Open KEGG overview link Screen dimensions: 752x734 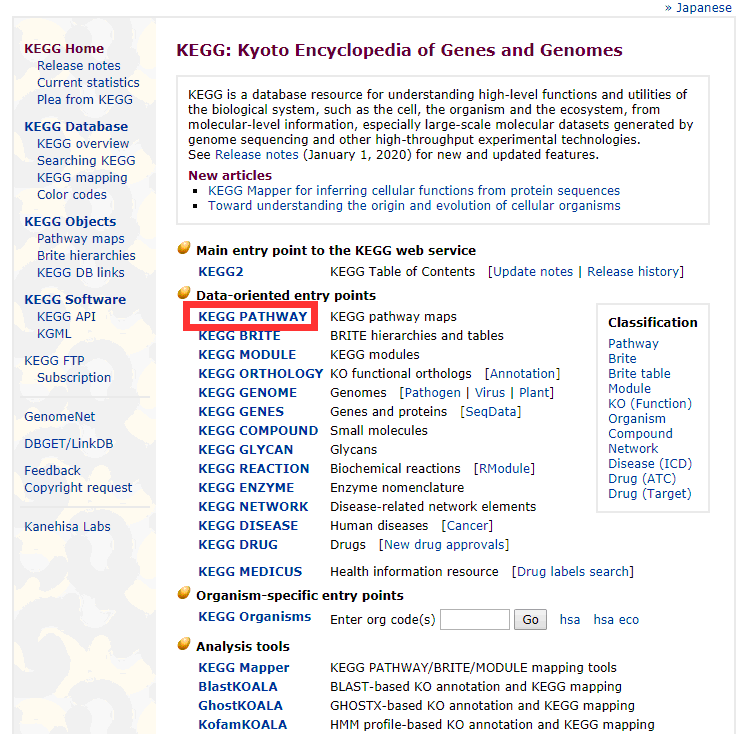(x=83, y=144)
